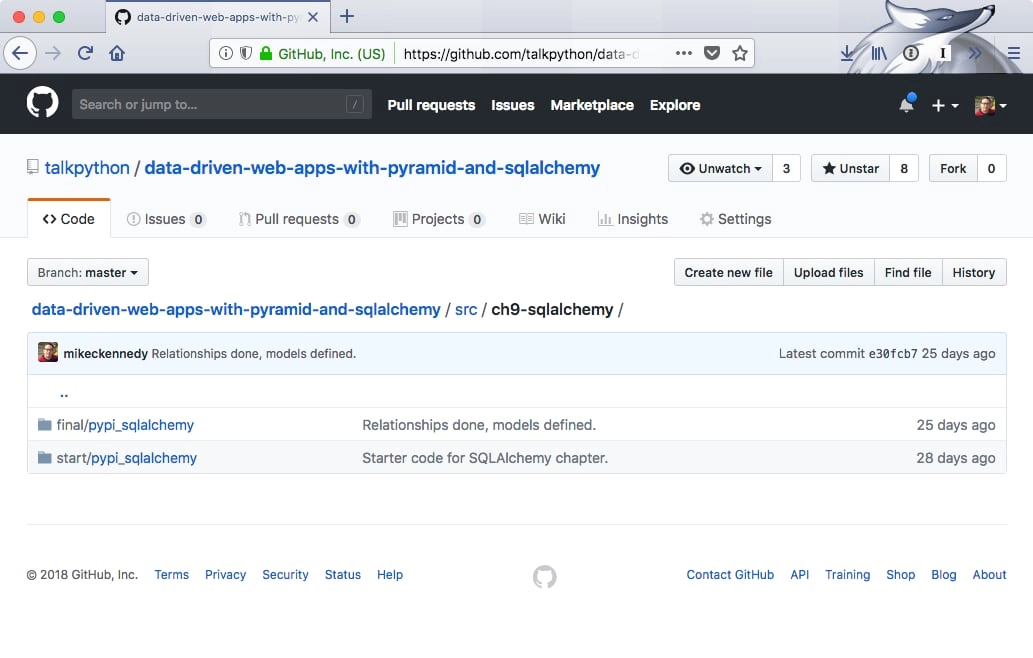Switch to the Issues repository tab
1033x658 pixels.
tap(166, 219)
